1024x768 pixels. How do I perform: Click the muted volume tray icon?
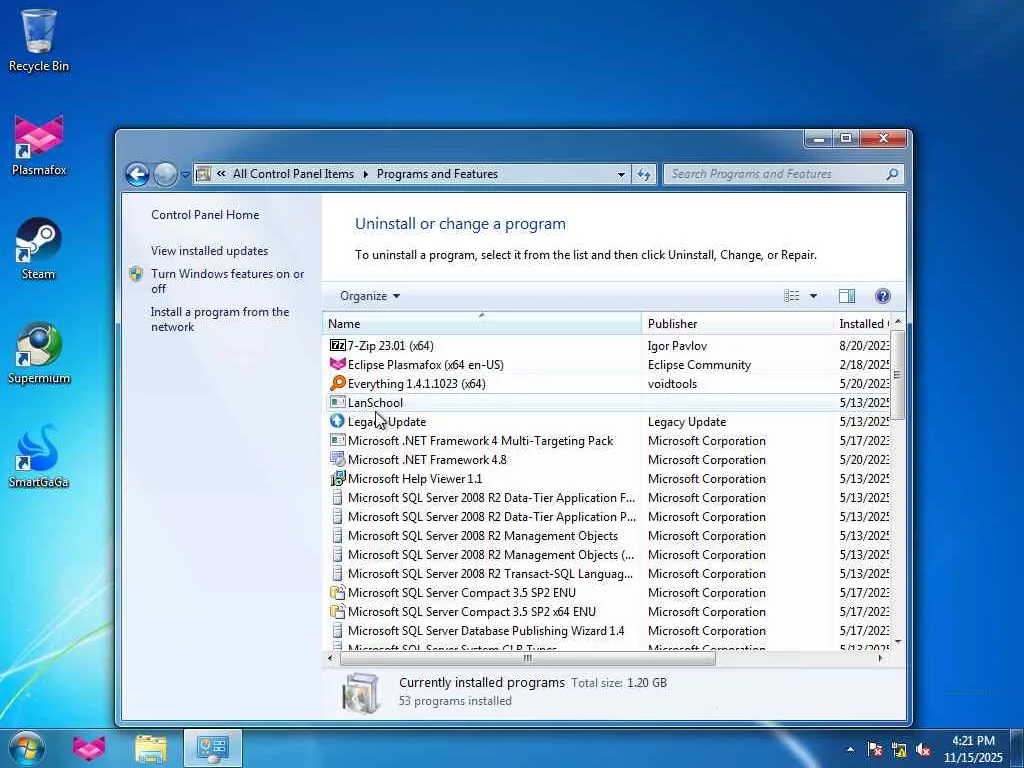point(923,750)
